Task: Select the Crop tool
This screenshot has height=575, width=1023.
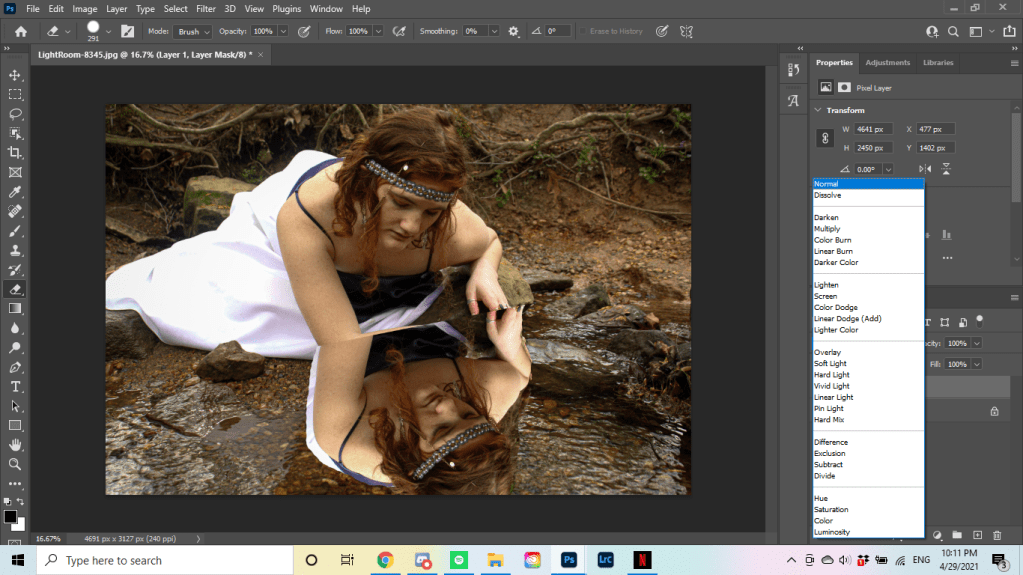Action: coord(15,152)
